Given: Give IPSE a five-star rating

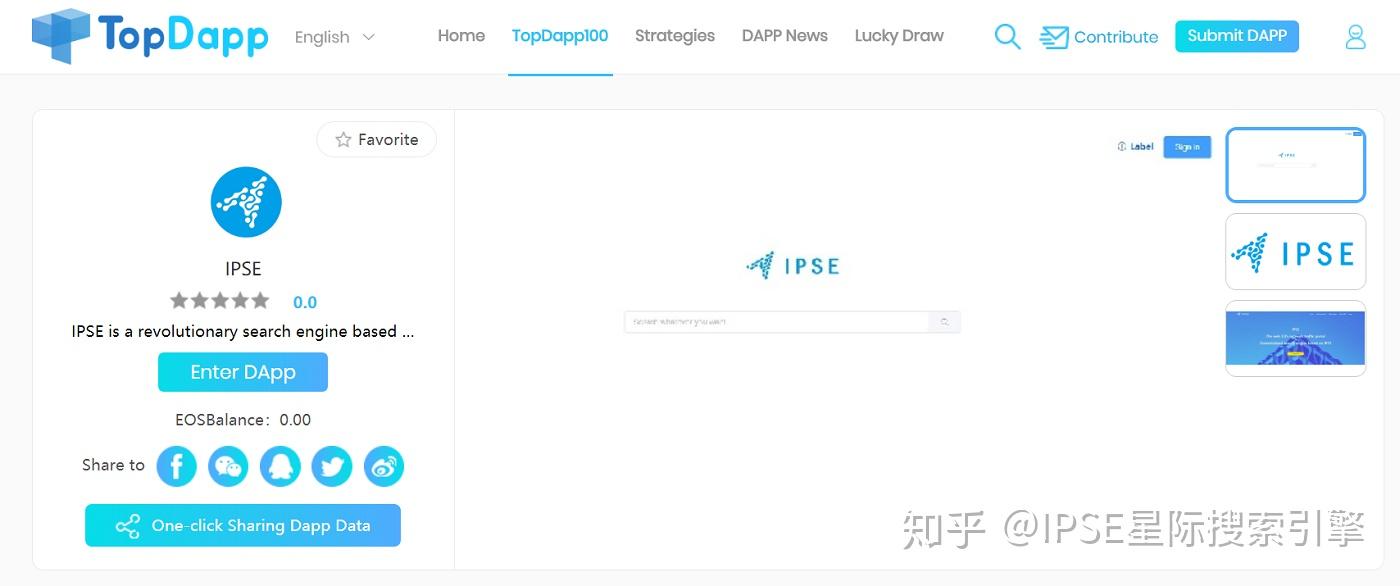Looking at the screenshot, I should point(258,301).
